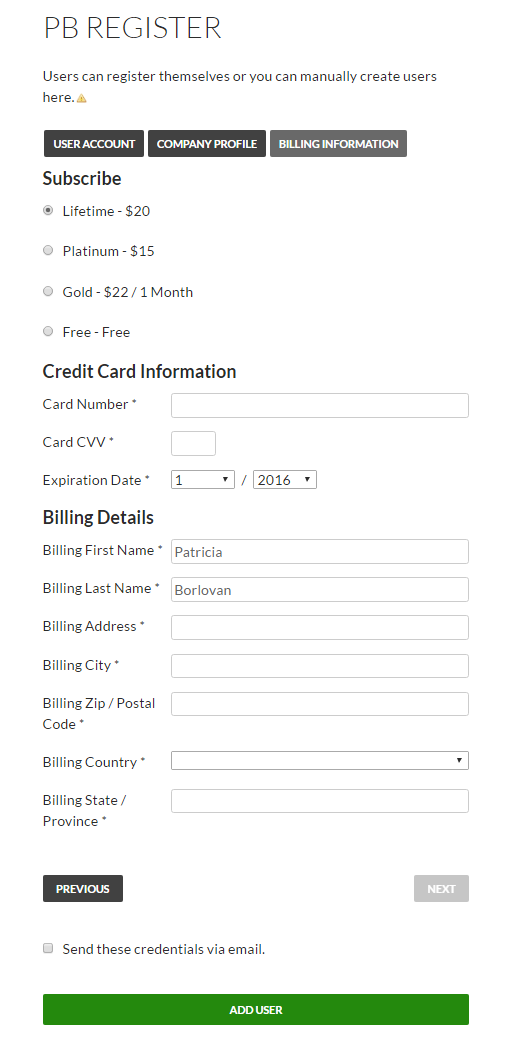The height and width of the screenshot is (1042, 529).
Task: Select the Billing Zip / Postal Code field
Action: pyautogui.click(x=320, y=704)
